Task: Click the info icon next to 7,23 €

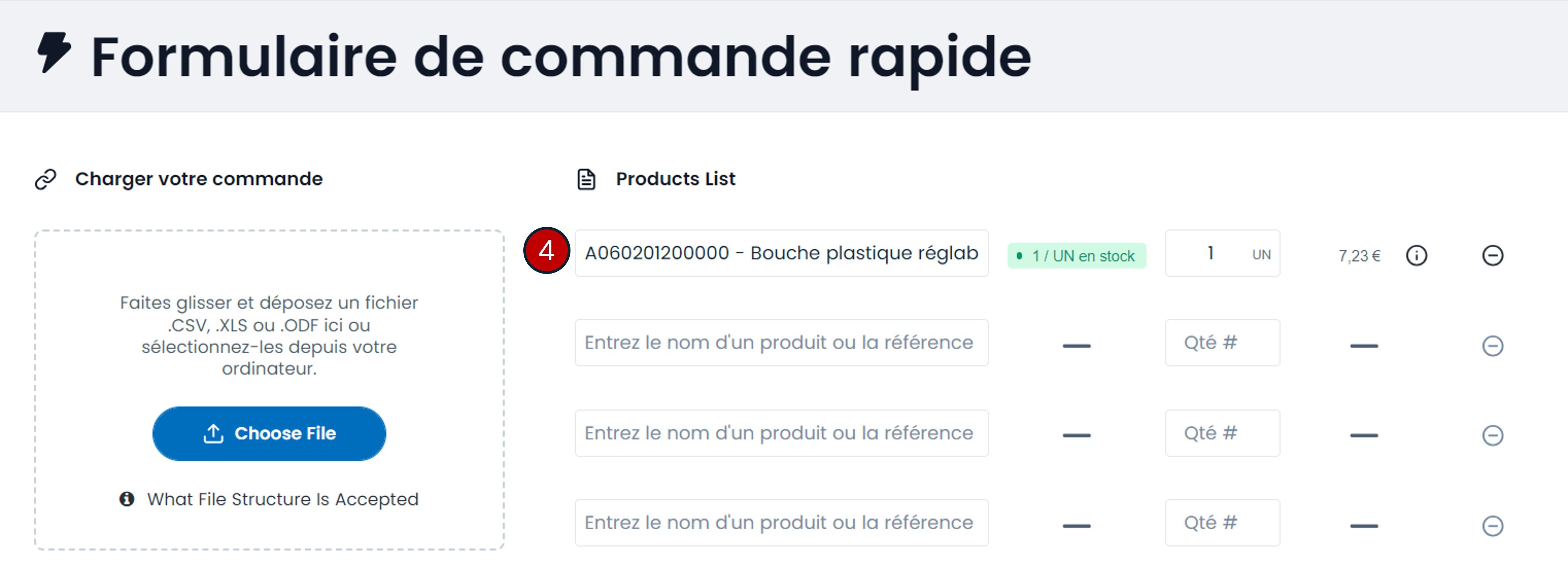Action: [x=1416, y=256]
